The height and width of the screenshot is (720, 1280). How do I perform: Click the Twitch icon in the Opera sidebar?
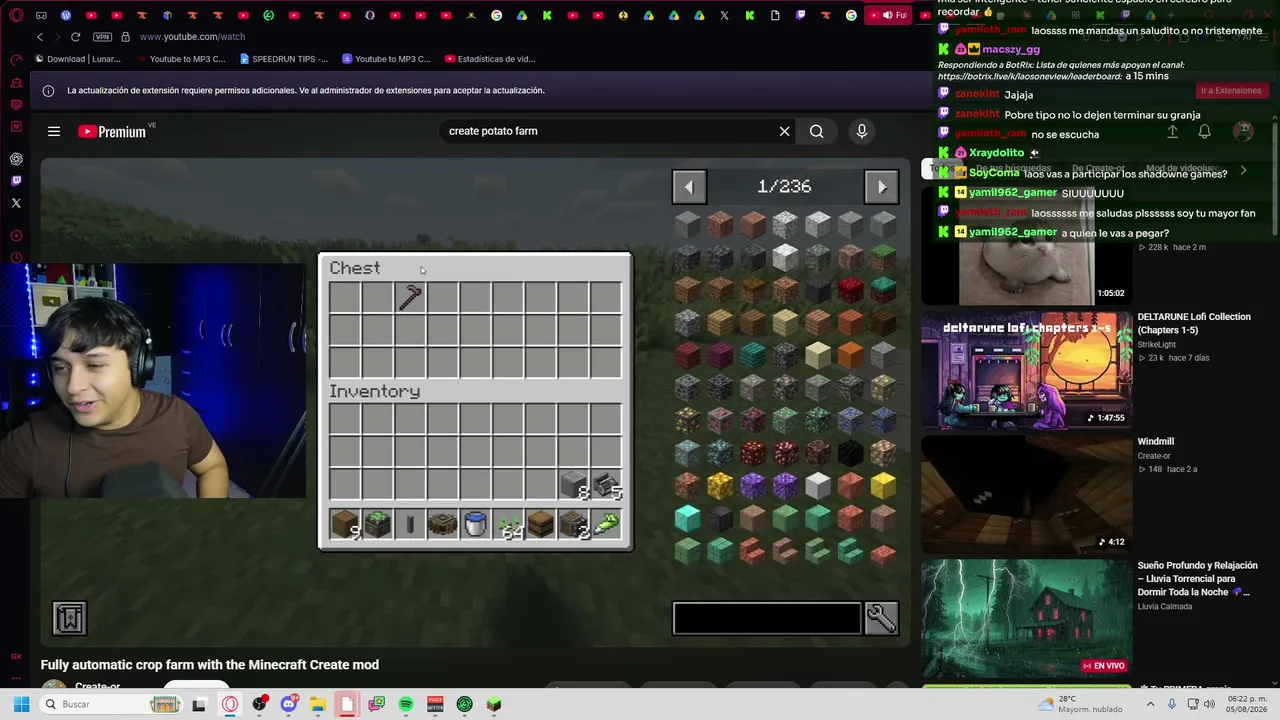16,181
